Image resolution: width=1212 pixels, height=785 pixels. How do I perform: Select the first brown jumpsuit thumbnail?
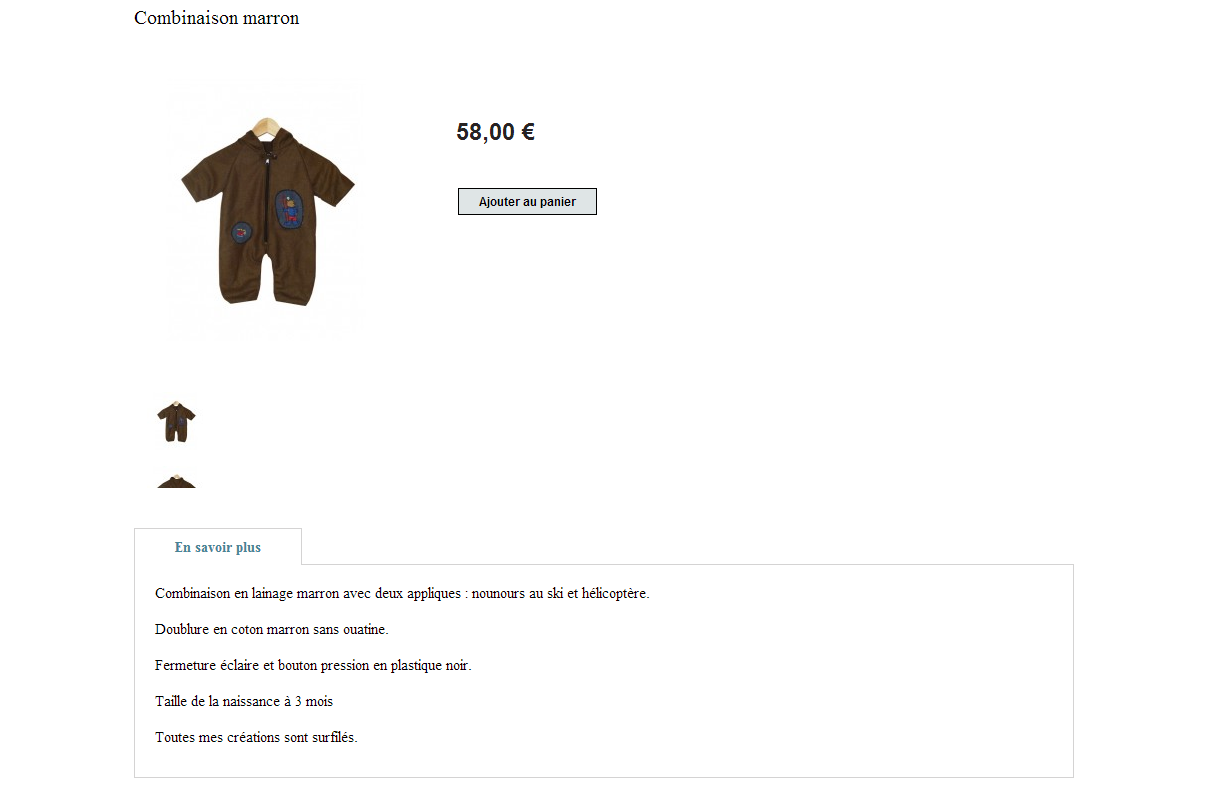(x=176, y=421)
